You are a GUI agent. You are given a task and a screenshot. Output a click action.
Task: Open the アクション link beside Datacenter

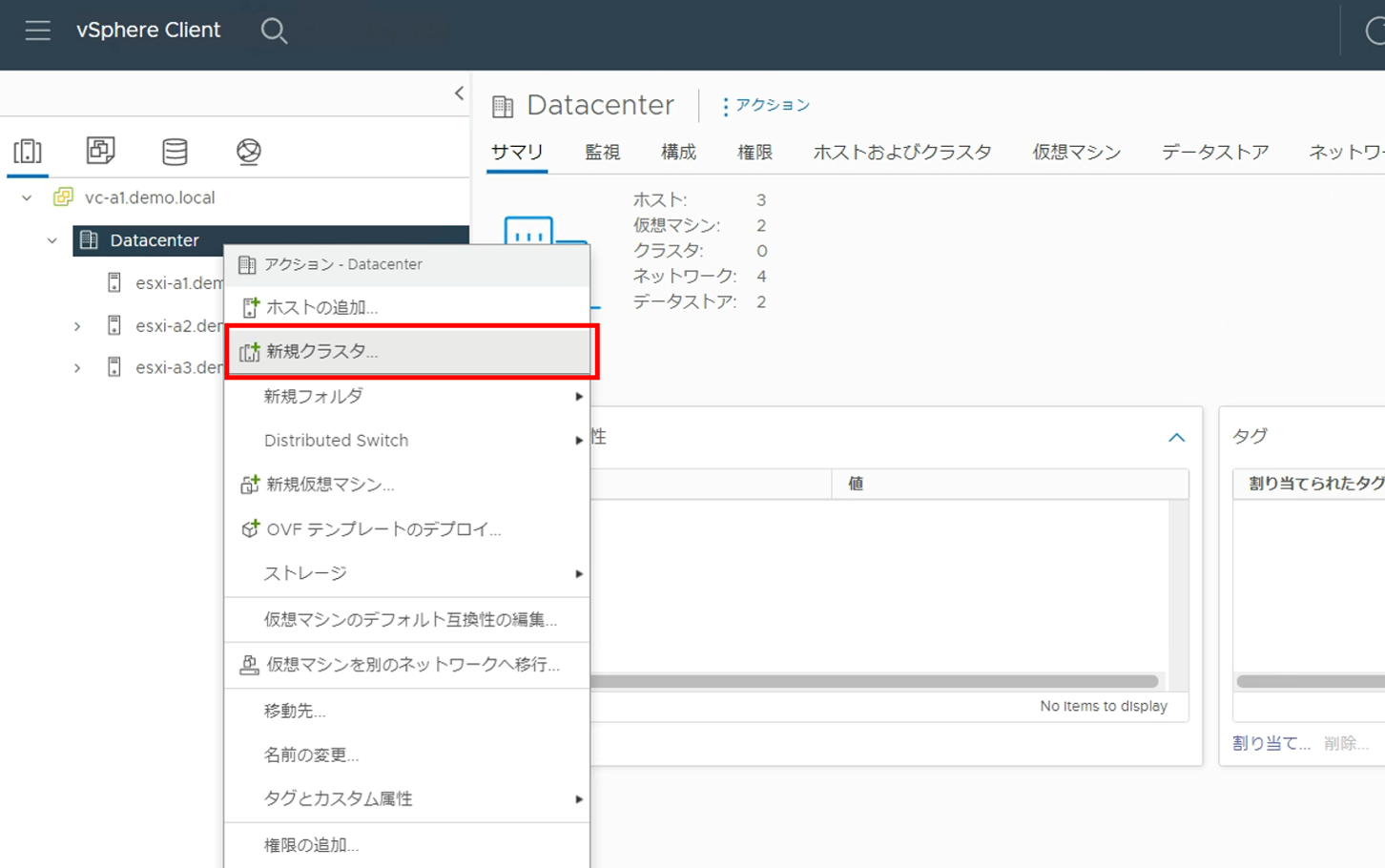pos(773,105)
